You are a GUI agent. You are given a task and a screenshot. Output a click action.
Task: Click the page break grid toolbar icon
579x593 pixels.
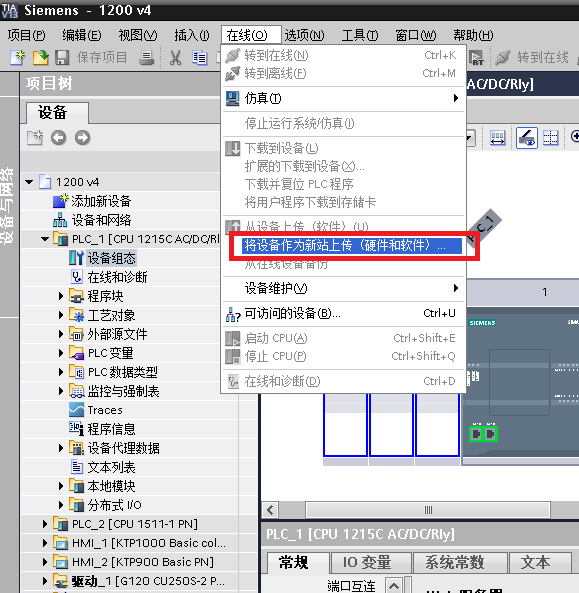[x=550, y=137]
